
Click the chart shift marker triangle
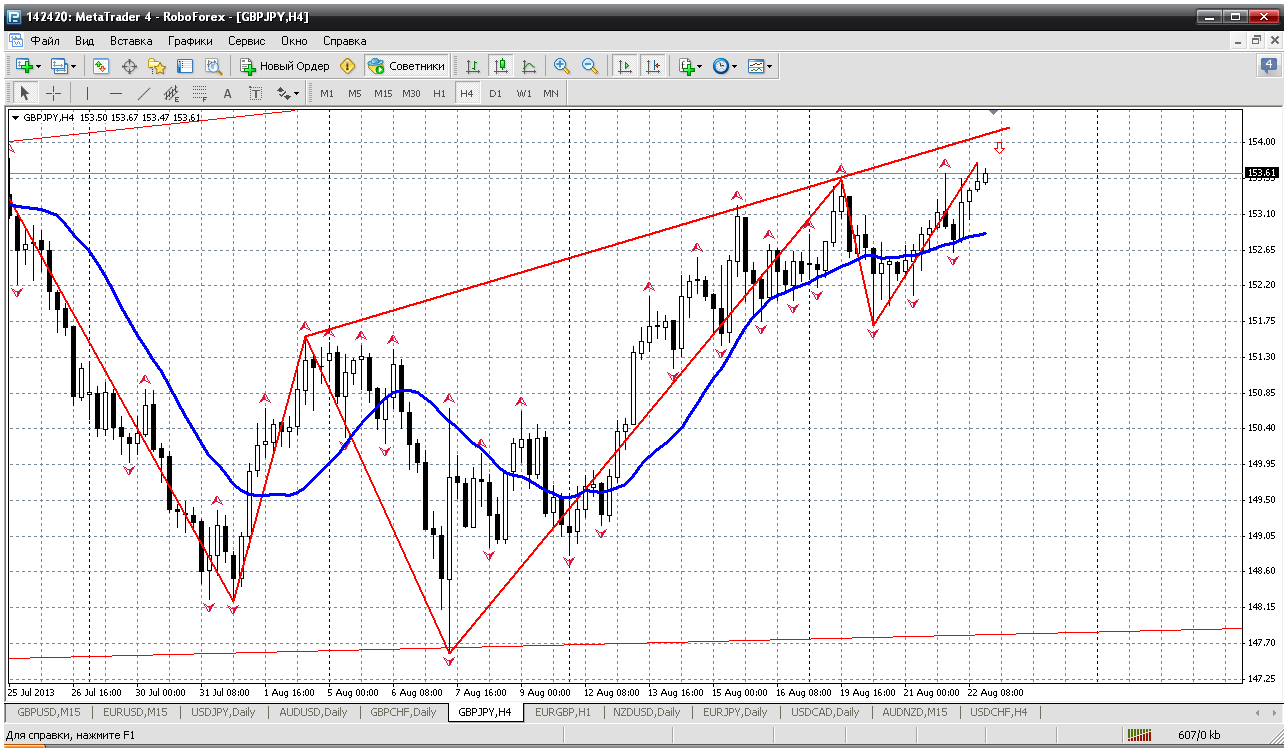pos(993,111)
